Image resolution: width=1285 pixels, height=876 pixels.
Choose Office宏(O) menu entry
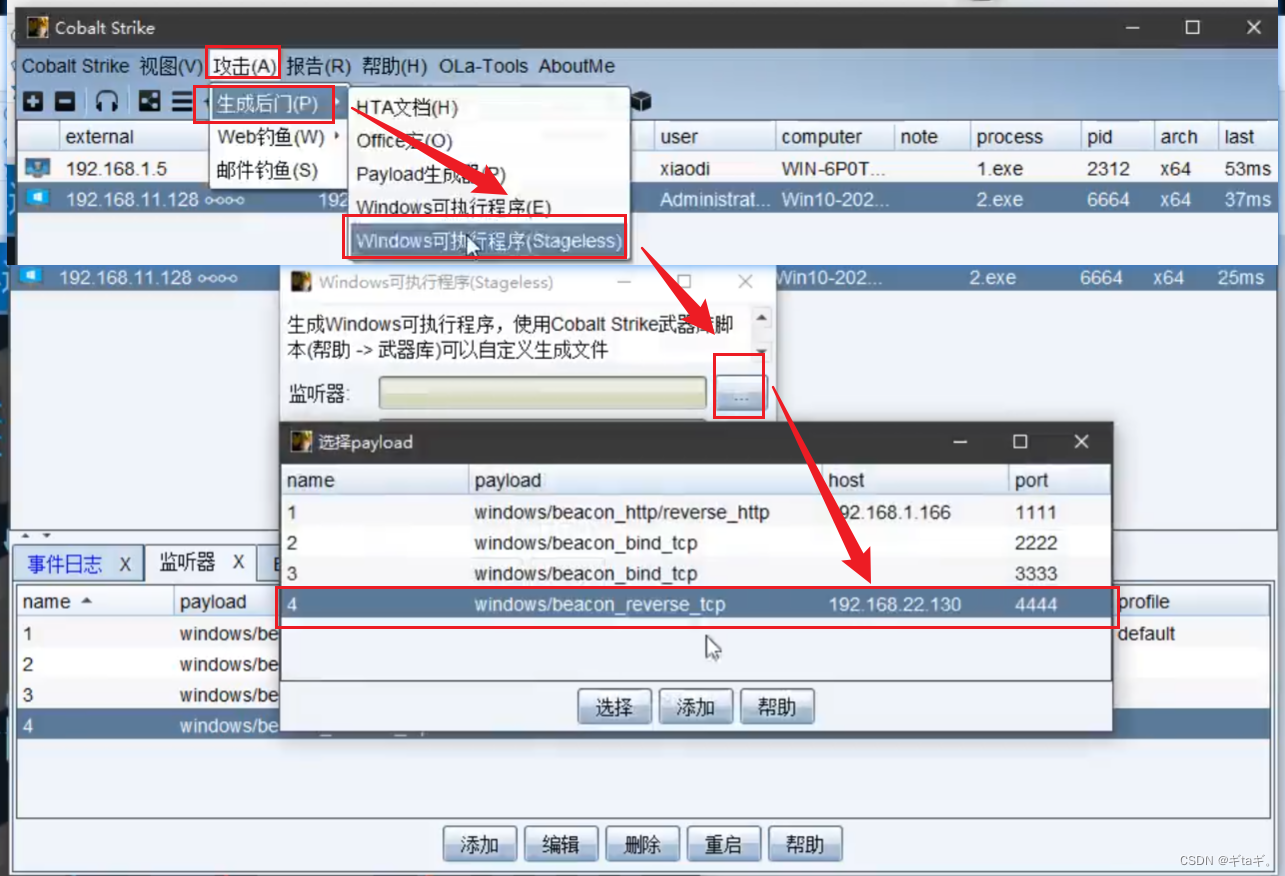488,141
